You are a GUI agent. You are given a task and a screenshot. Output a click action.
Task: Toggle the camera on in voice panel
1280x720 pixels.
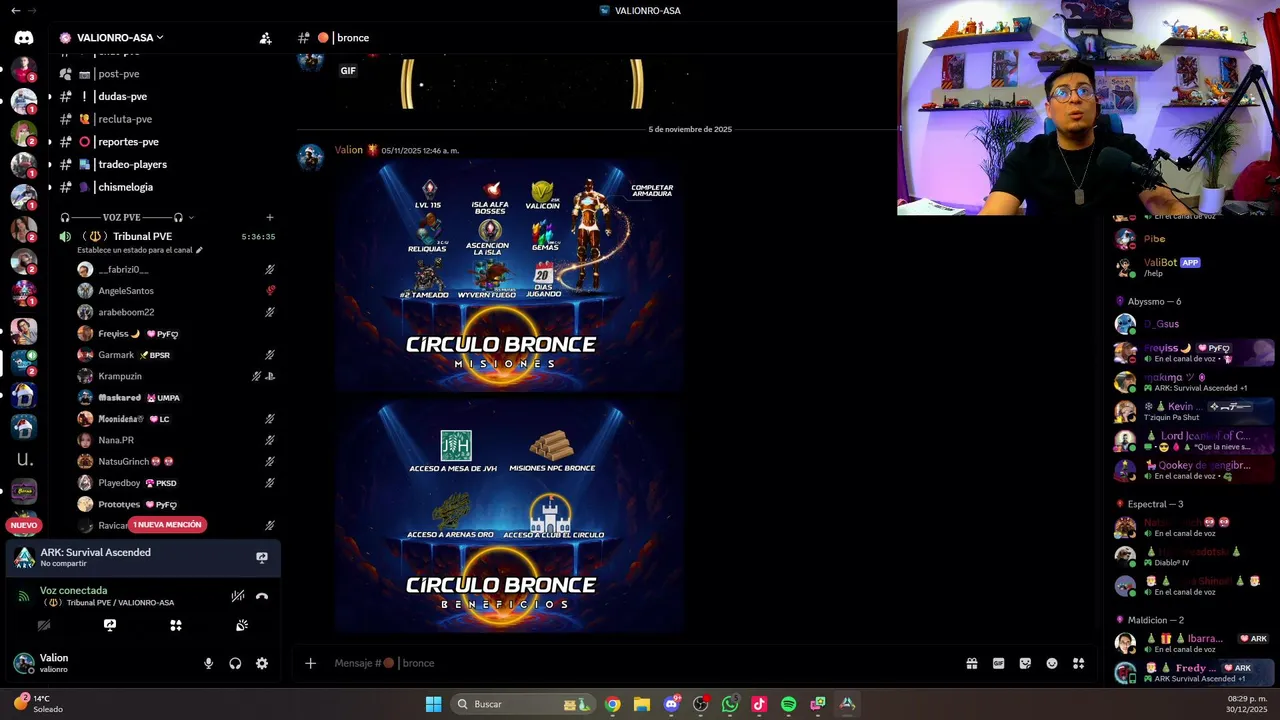[44, 625]
